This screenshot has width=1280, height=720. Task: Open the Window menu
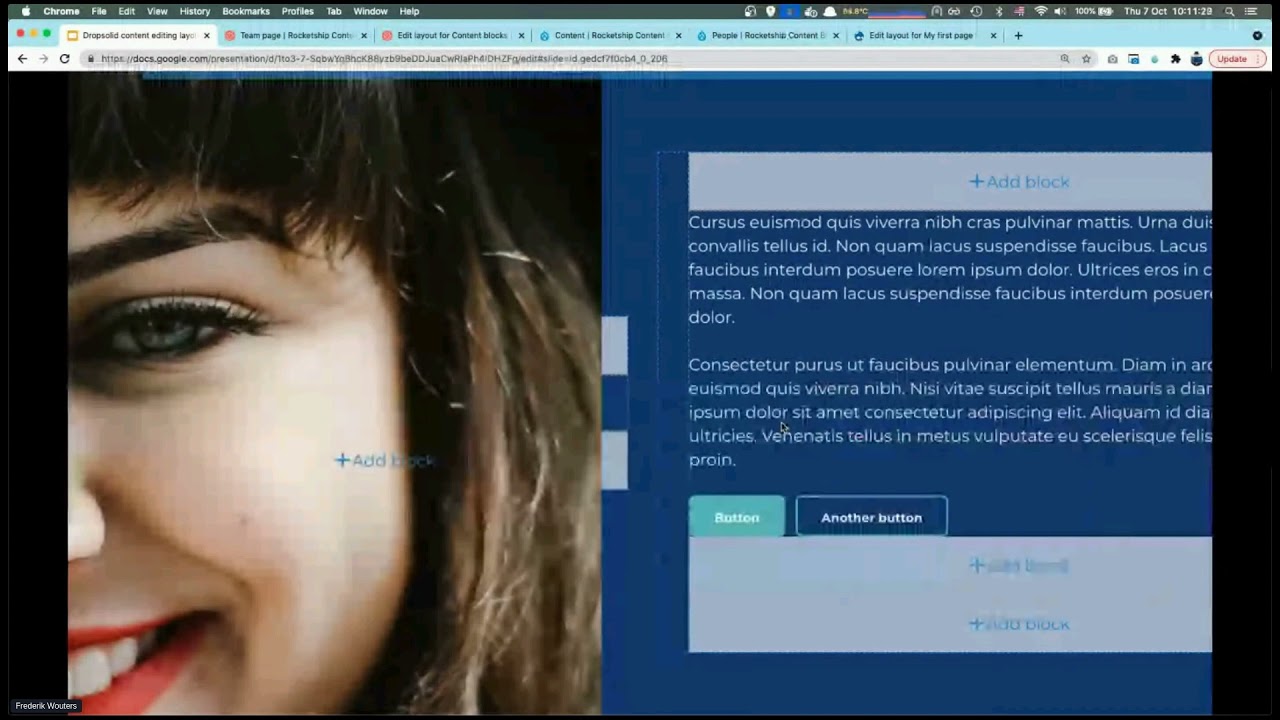(370, 11)
